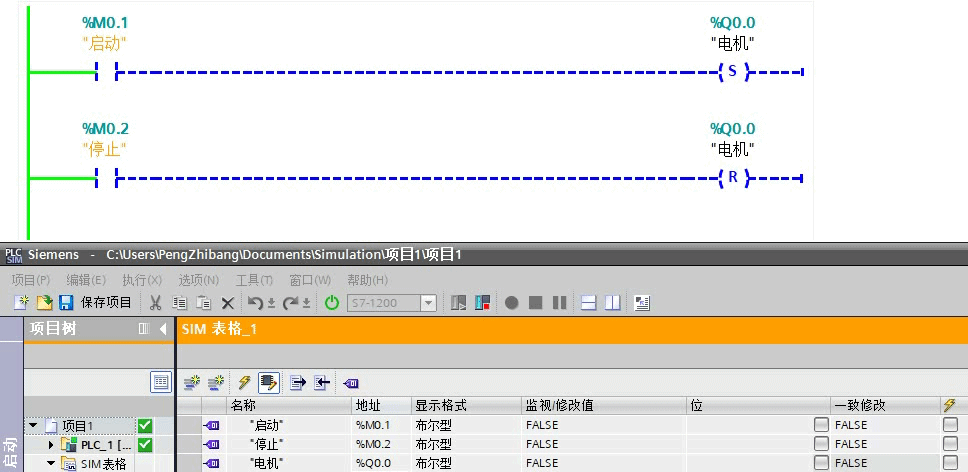Click the green power button icon
The image size is (968, 472).
point(332,303)
